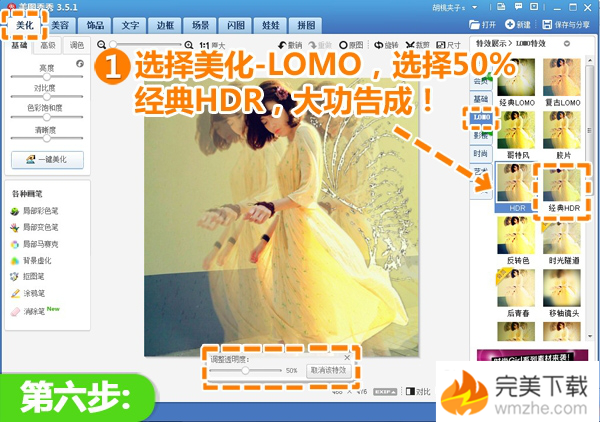Click the 取消该特效 cancel effect button
This screenshot has width=600, height=422.
pyautogui.click(x=328, y=370)
